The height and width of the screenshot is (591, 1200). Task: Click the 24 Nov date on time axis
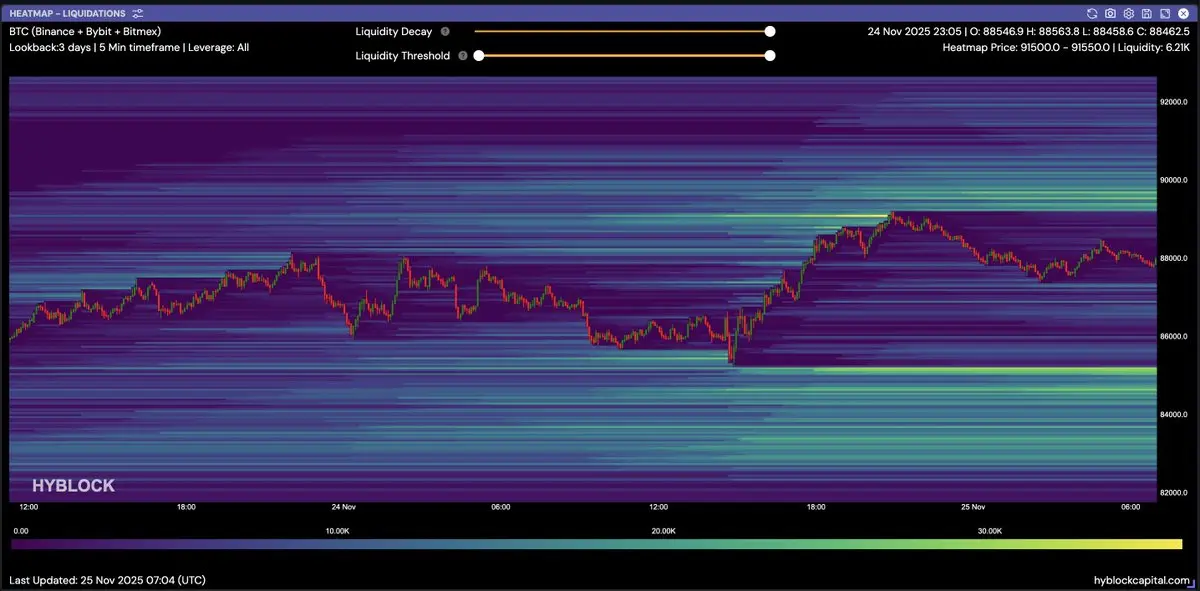pyautogui.click(x=344, y=507)
